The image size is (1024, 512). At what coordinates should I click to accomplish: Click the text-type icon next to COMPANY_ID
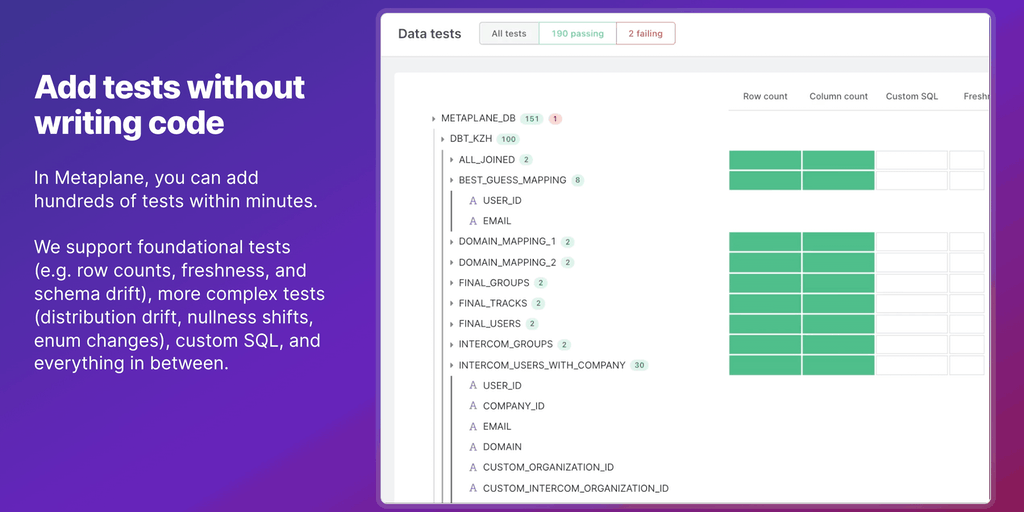(x=473, y=406)
